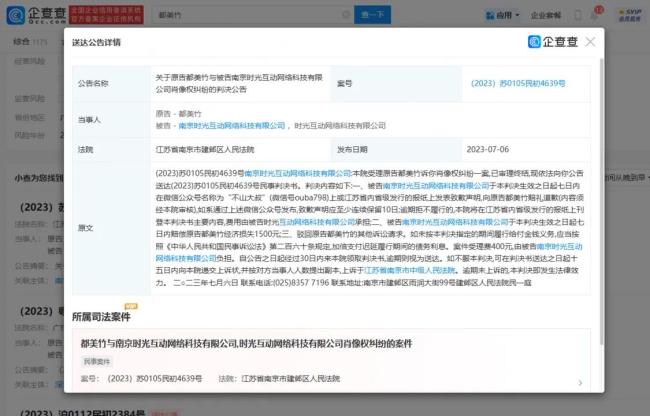
Task: Select the plaintiff text 原告 - 都美竹
Action: [179, 114]
